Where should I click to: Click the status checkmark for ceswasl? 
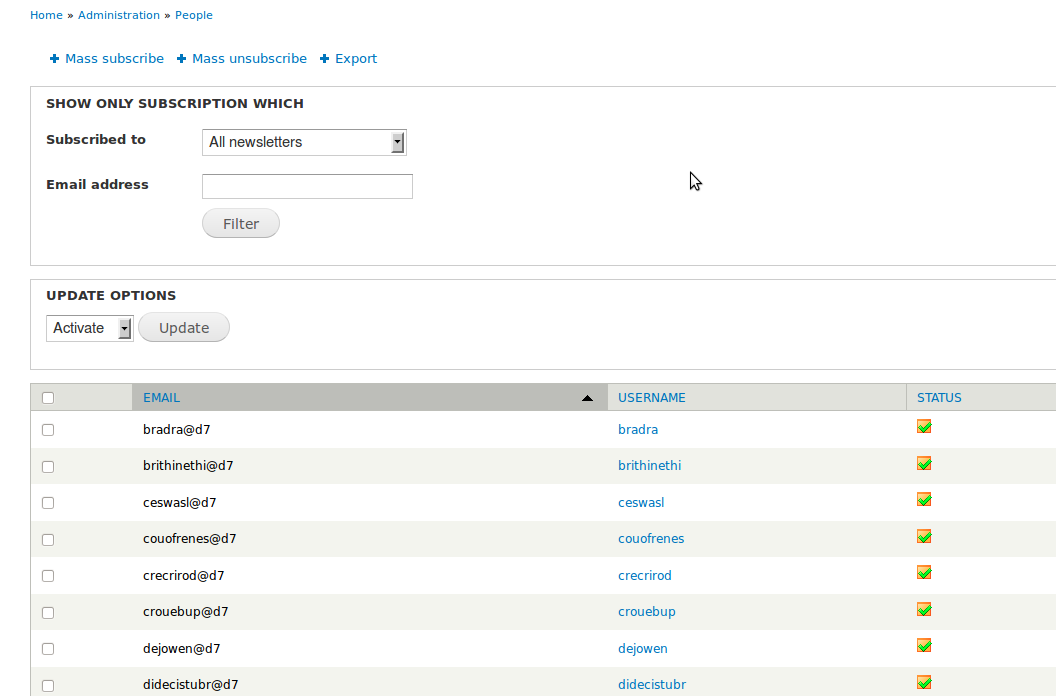924,500
